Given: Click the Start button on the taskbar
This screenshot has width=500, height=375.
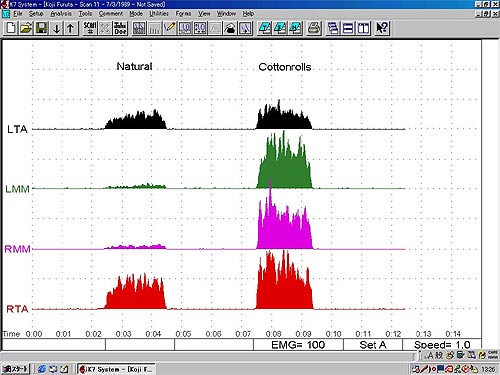Looking at the screenshot, I should pyautogui.click(x=15, y=369).
